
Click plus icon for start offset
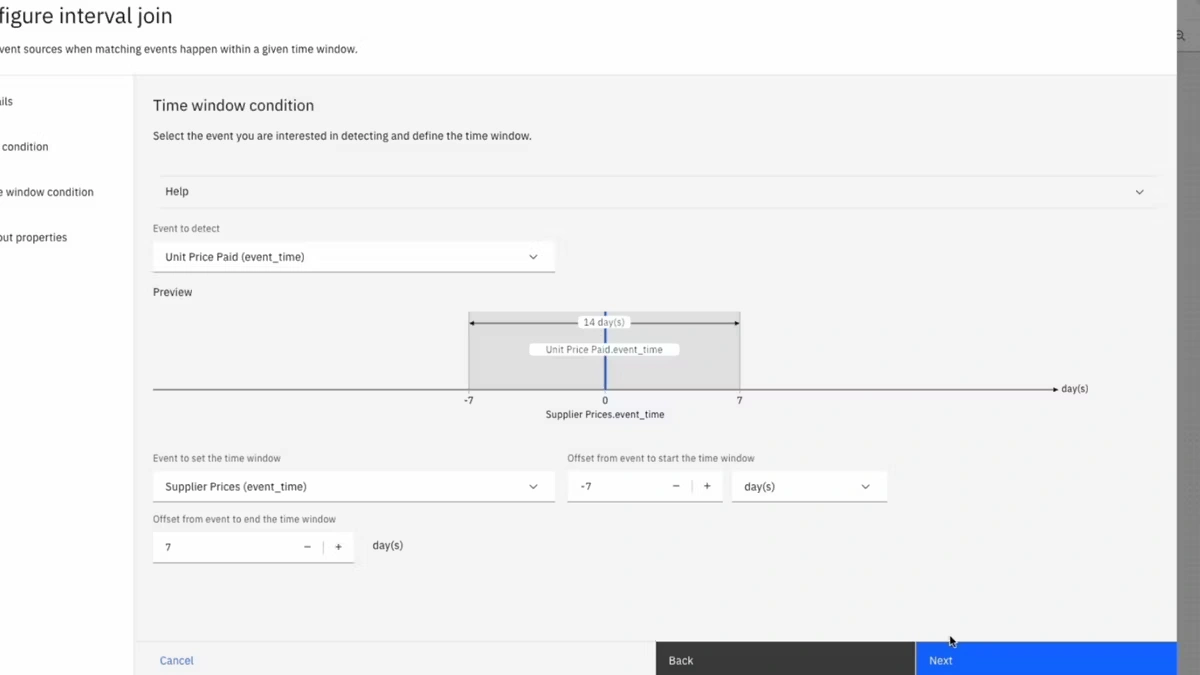point(707,487)
